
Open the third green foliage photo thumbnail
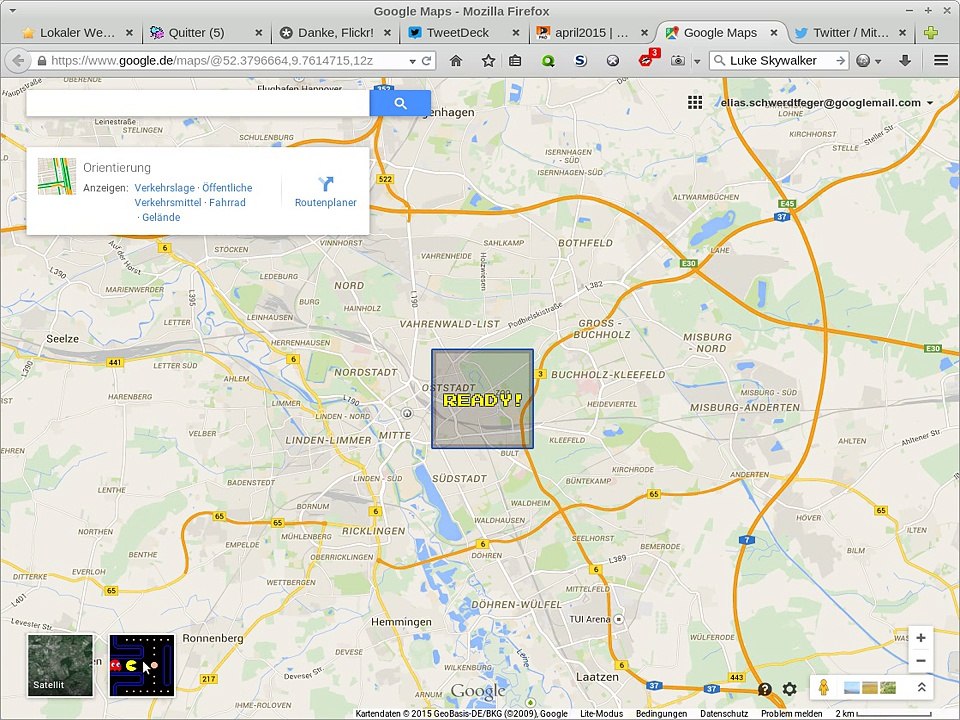coord(887,688)
